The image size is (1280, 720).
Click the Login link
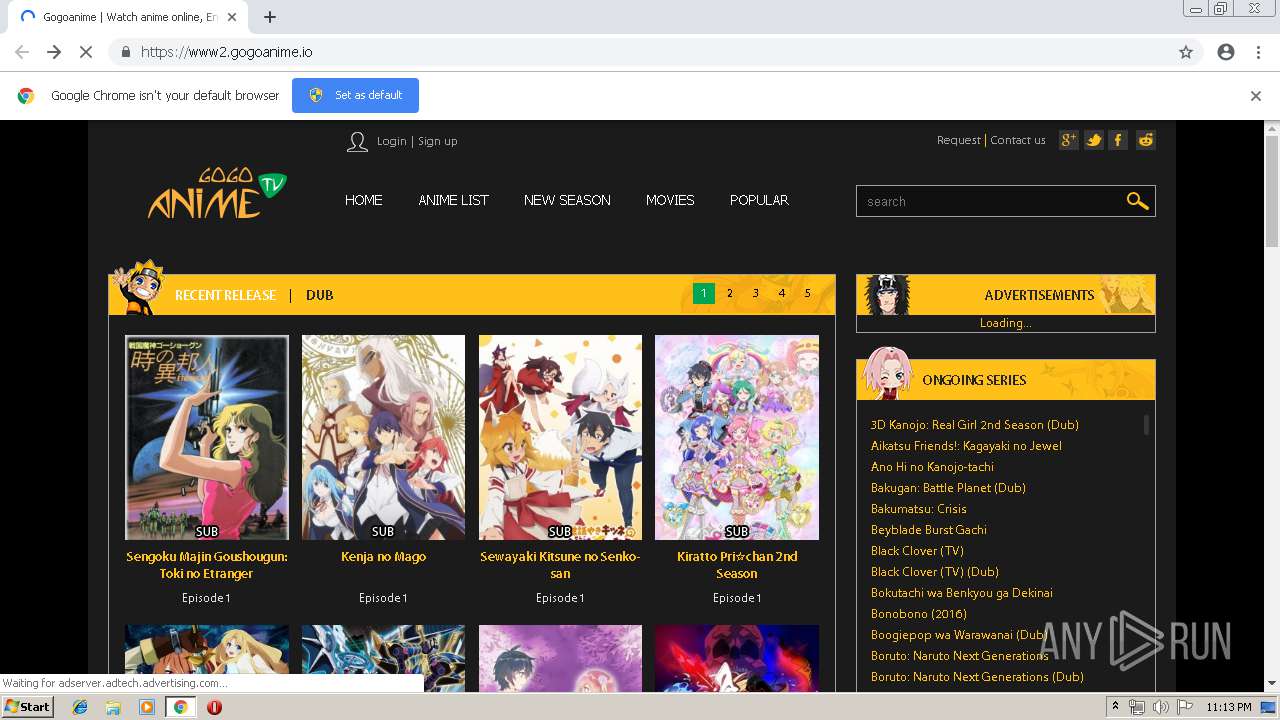[x=392, y=141]
